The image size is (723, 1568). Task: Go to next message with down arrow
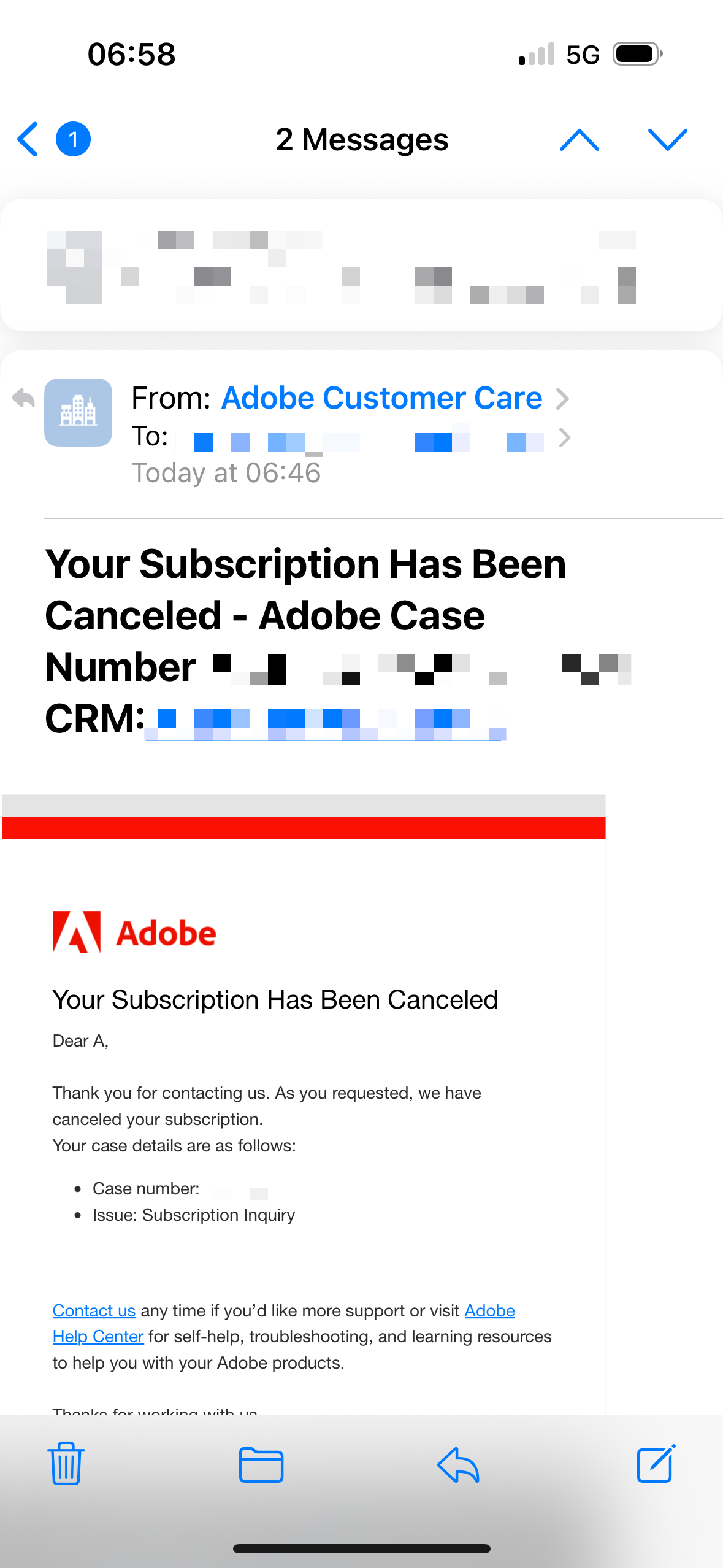click(x=667, y=140)
